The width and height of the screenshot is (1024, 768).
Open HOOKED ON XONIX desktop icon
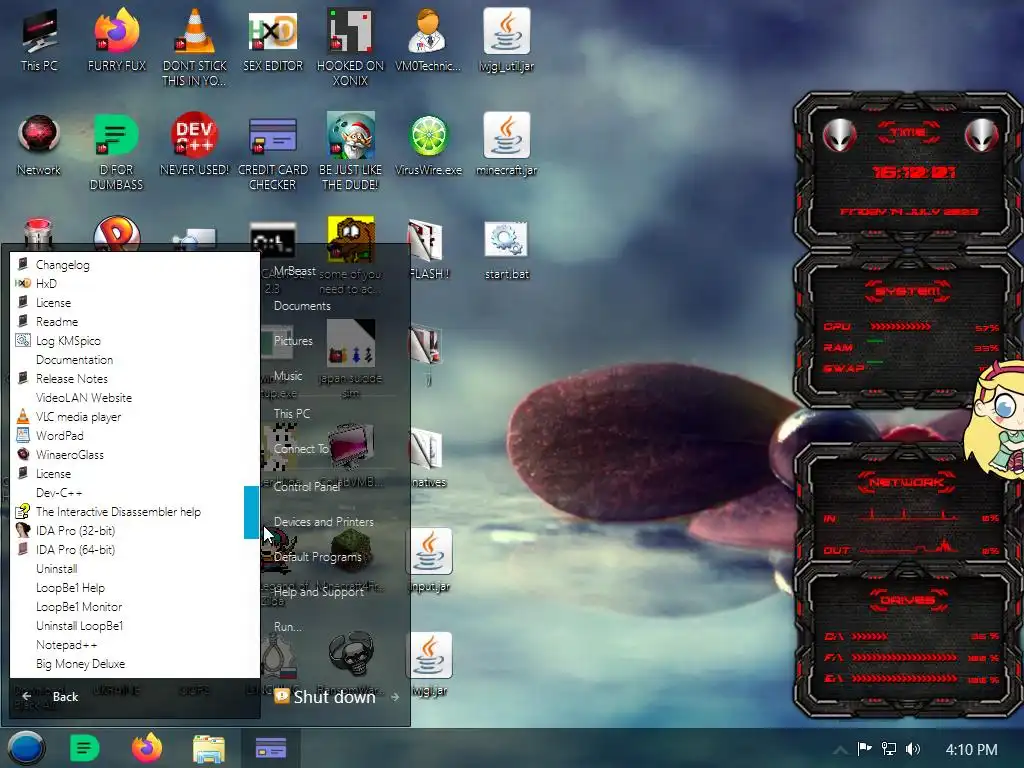(351, 47)
